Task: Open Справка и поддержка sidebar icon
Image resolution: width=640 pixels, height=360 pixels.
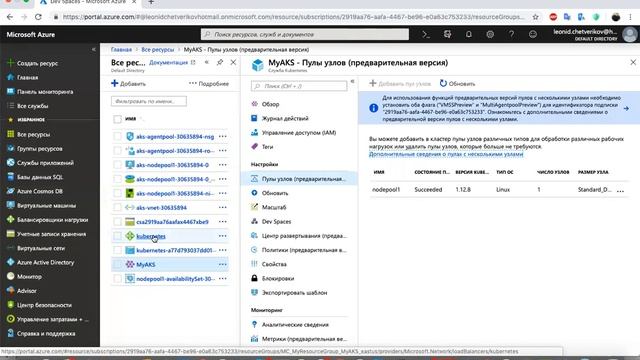Action: click(x=11, y=333)
